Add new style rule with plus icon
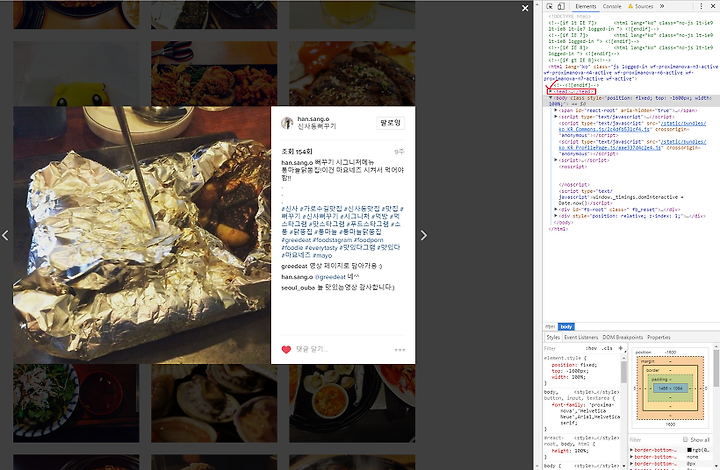This screenshot has width=720, height=470. click(620, 348)
